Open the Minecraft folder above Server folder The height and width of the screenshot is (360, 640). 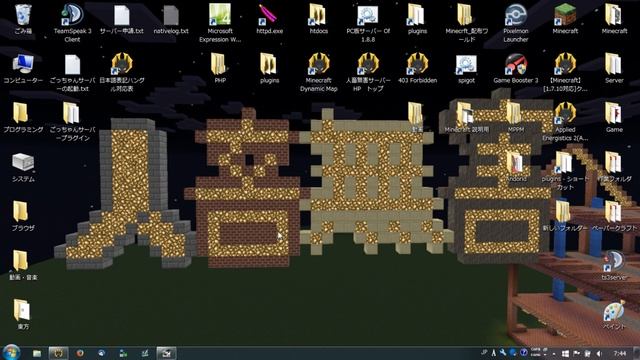pos(614,18)
